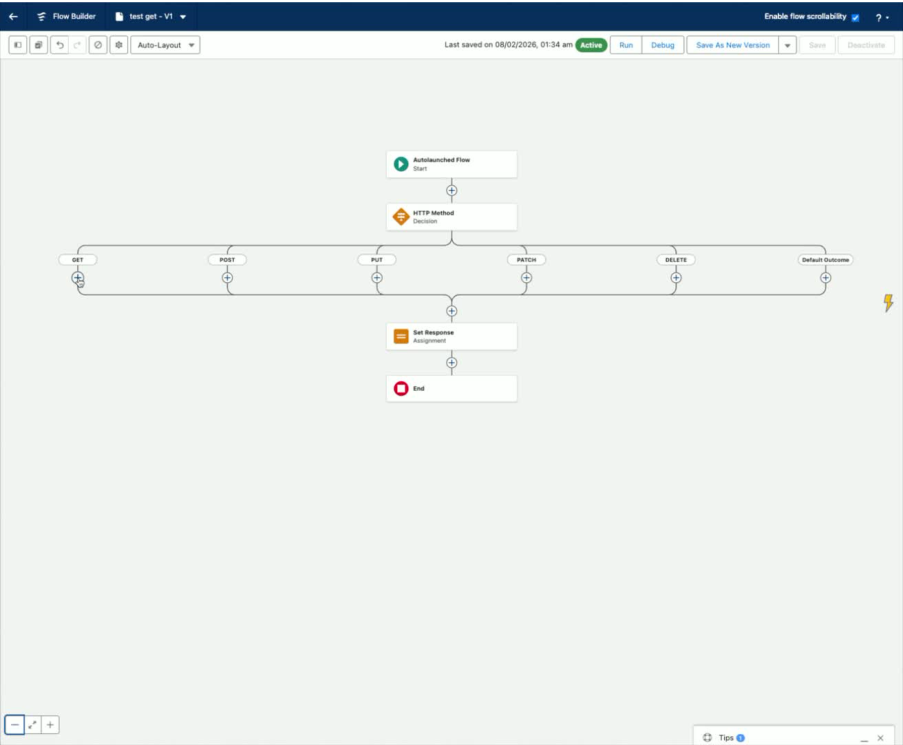The width and height of the screenshot is (903, 745).
Task: Add element on the DELETE path
Action: tap(676, 278)
